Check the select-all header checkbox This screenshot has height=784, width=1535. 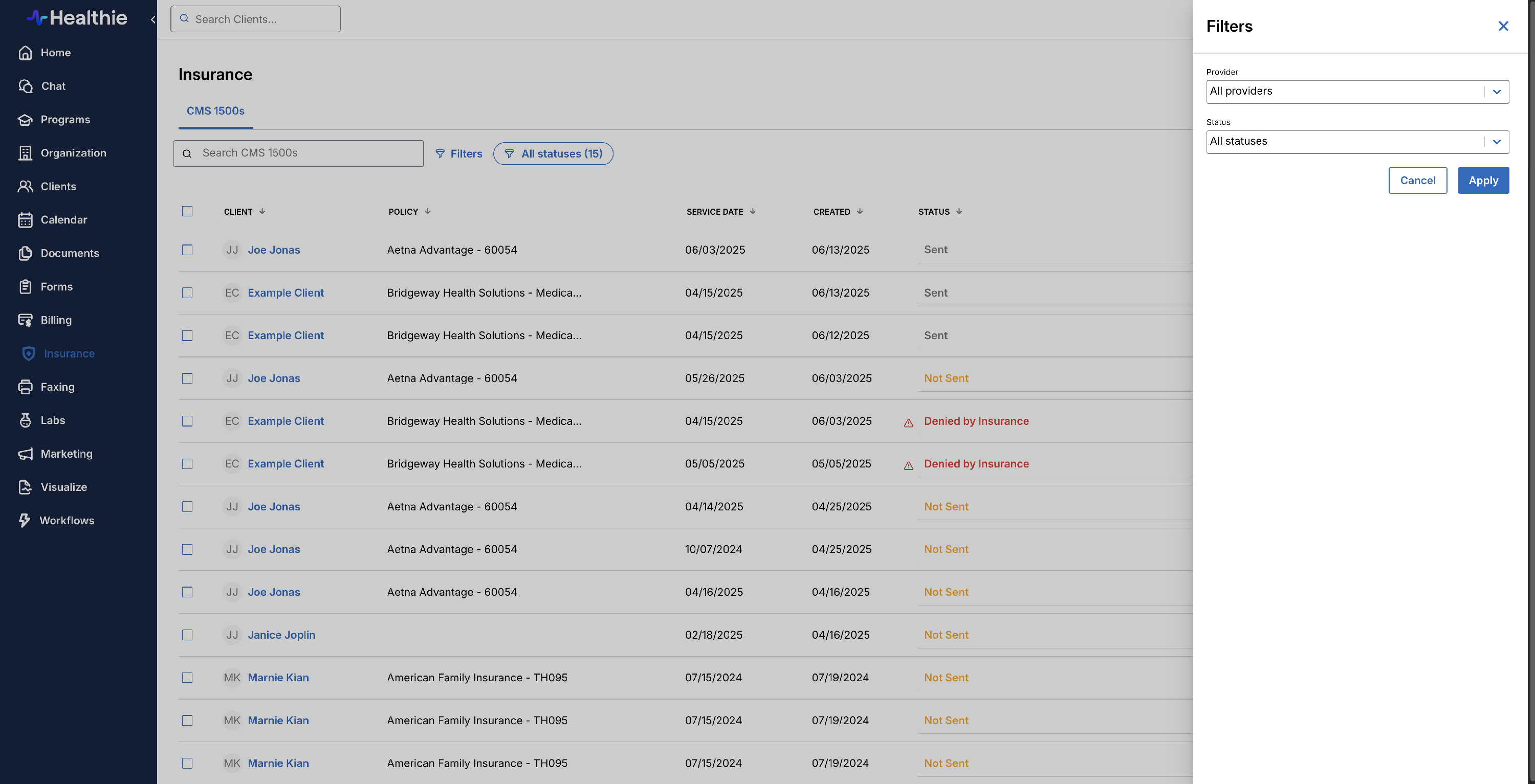187,212
